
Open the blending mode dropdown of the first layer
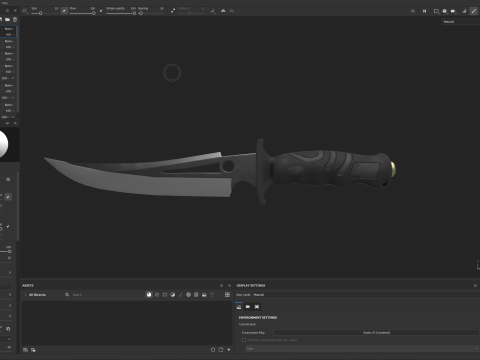[9, 29]
